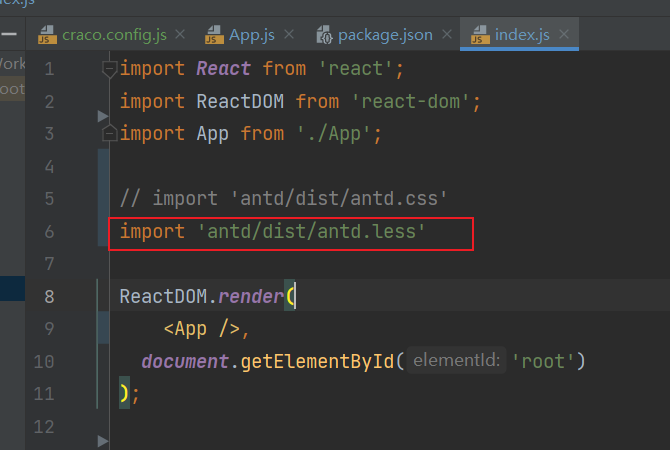Click the JS file icon on index.js tab
The height and width of the screenshot is (450, 670).
click(x=480, y=35)
